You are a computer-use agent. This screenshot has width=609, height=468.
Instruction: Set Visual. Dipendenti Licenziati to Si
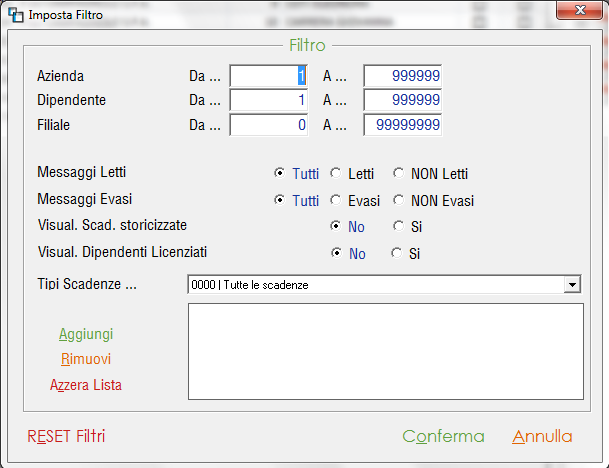(398, 253)
